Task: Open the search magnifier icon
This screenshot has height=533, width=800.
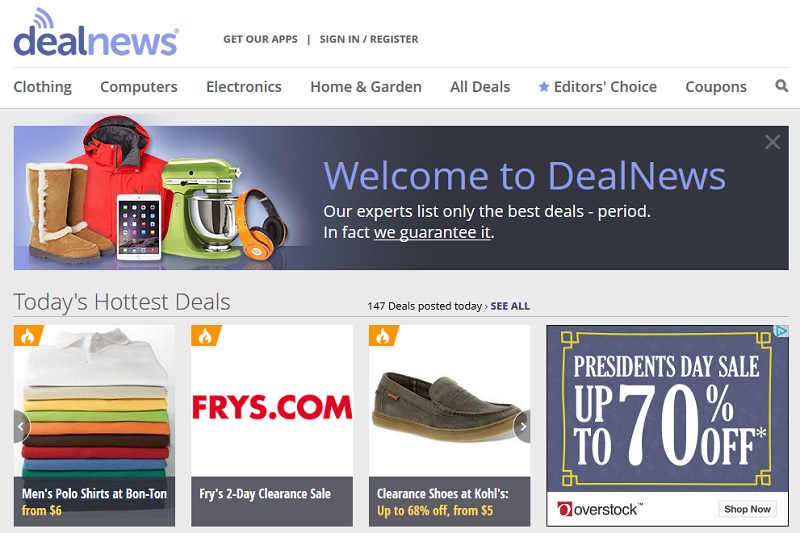Action: [781, 86]
